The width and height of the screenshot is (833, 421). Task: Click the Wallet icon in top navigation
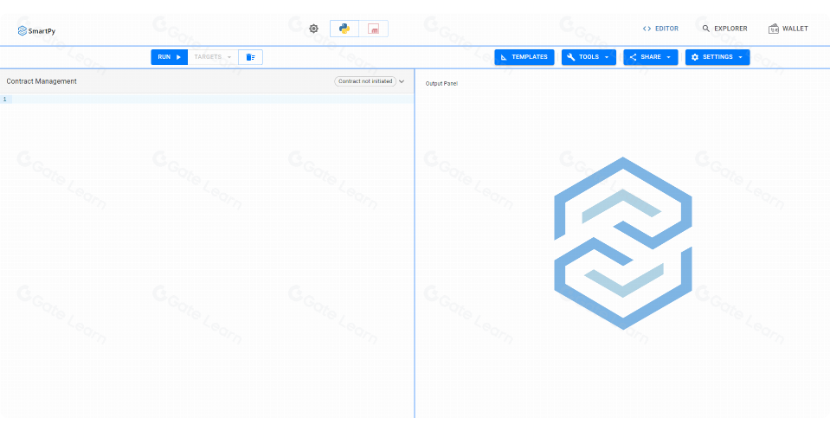[774, 29]
